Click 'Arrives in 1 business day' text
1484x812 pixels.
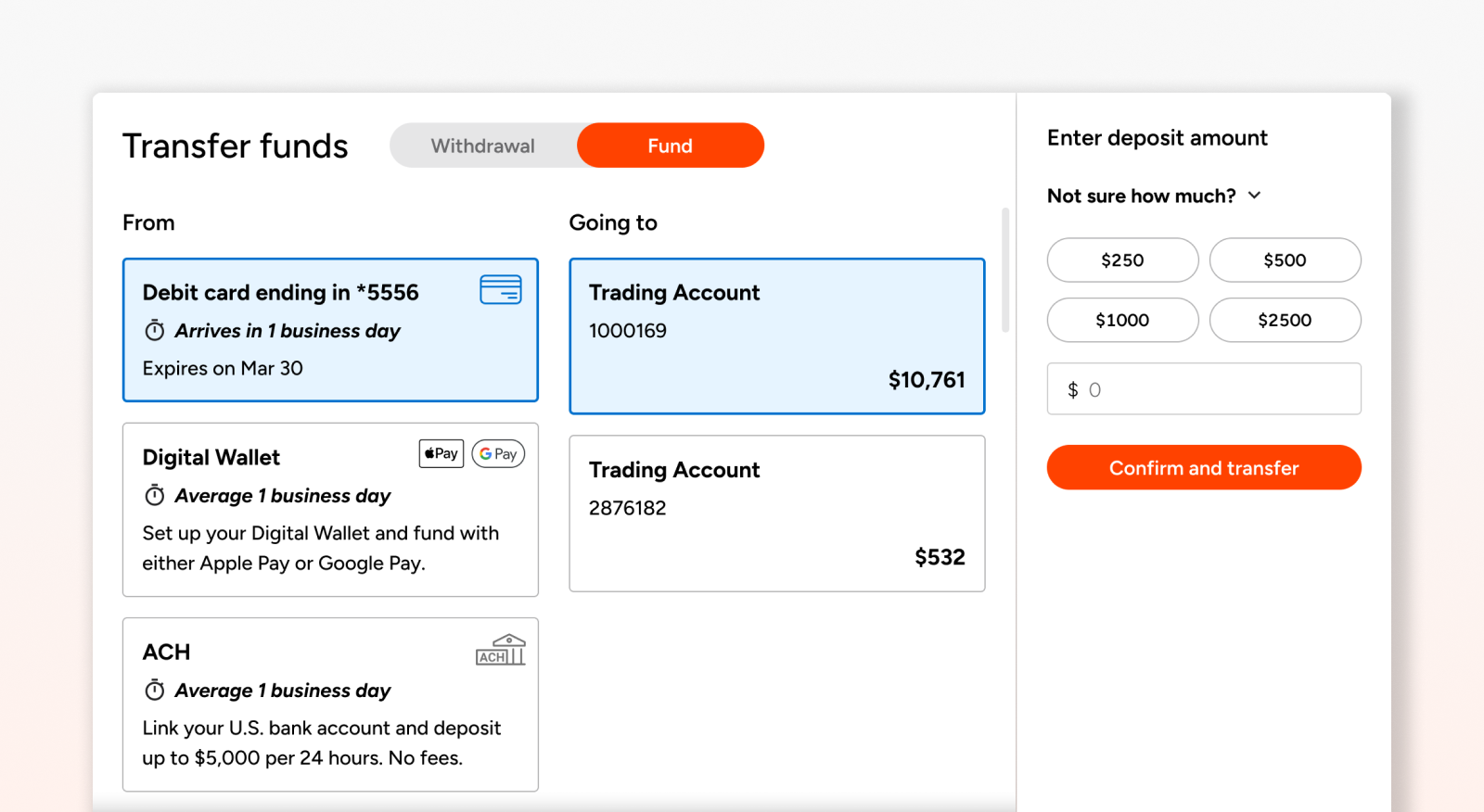(288, 331)
